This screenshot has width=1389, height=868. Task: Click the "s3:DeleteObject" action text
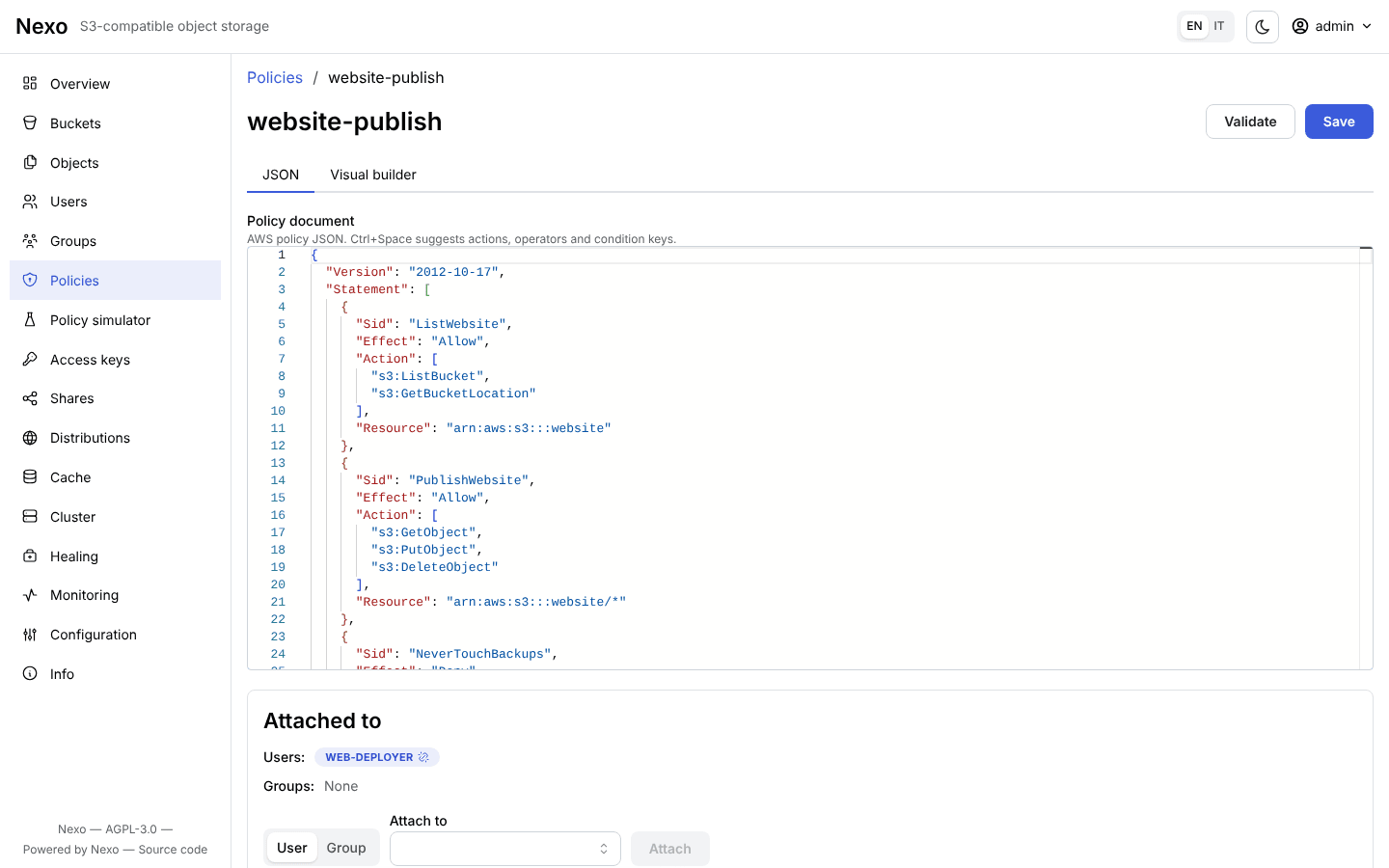click(435, 567)
